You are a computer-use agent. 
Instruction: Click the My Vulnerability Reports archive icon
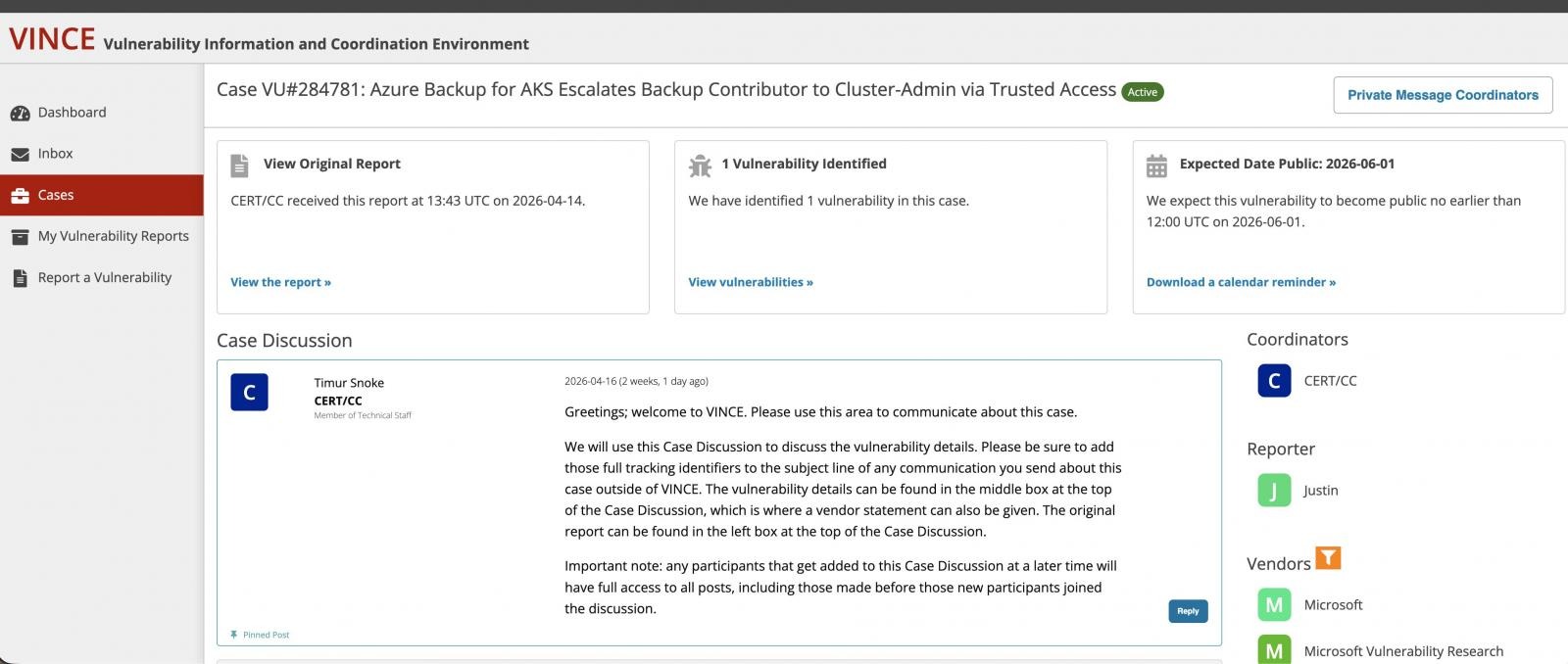click(20, 236)
